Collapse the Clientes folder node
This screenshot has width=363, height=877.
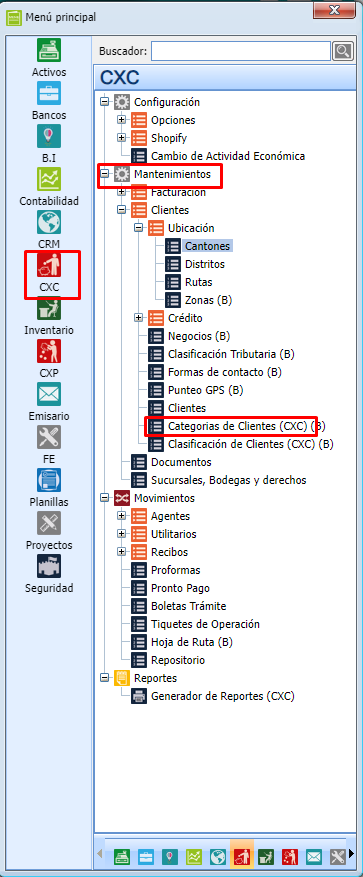(x=121, y=210)
